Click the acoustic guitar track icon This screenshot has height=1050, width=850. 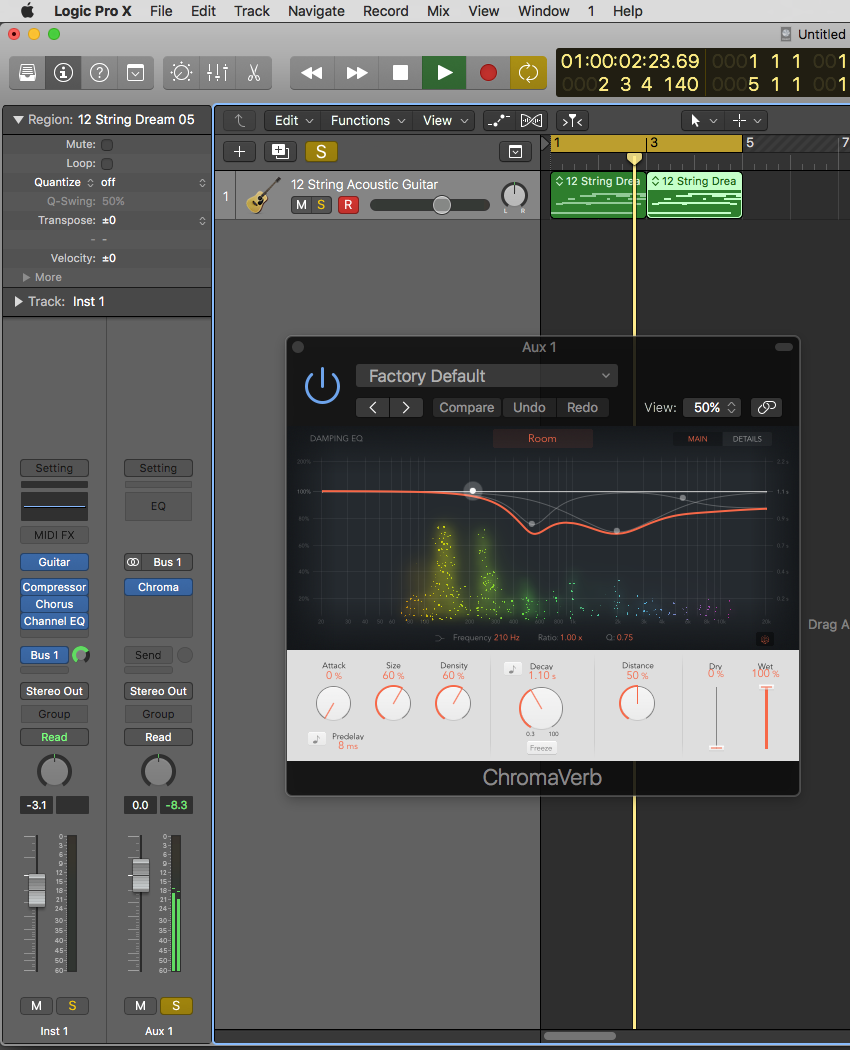point(263,196)
